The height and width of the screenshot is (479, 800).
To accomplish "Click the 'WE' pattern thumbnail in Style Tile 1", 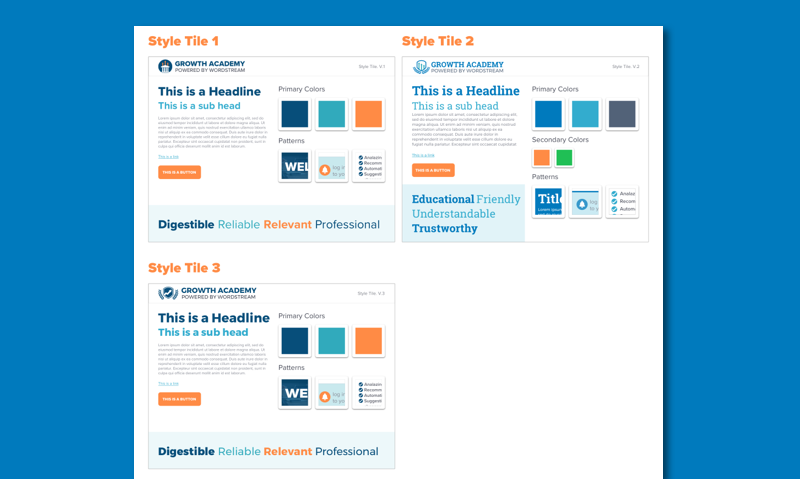I will (x=295, y=166).
